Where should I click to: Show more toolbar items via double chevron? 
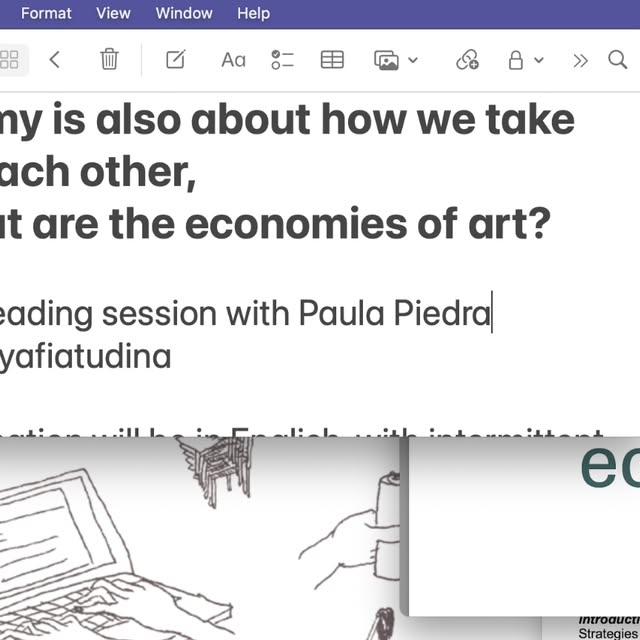pos(580,60)
